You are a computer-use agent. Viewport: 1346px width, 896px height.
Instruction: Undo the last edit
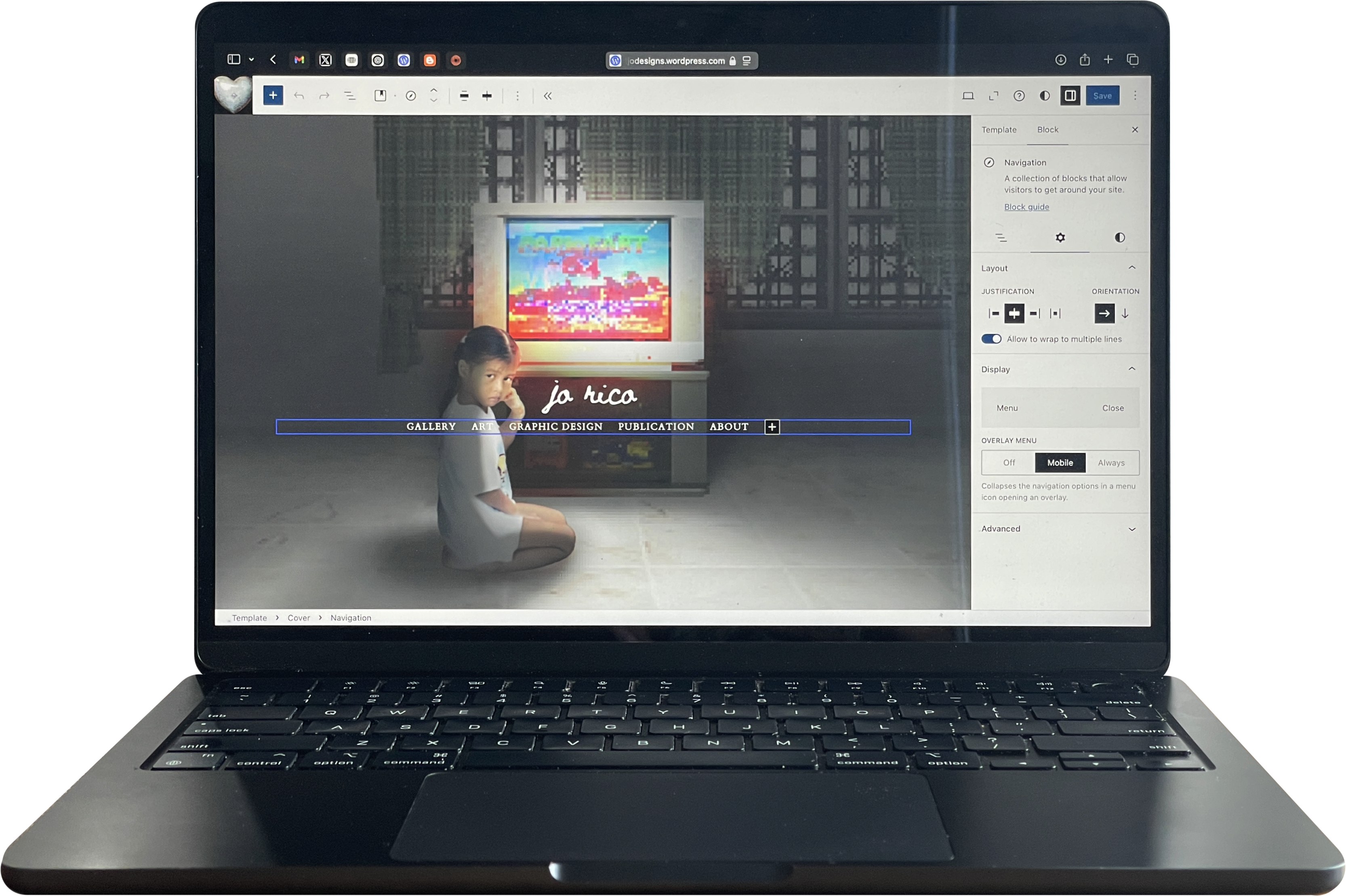[x=299, y=96]
